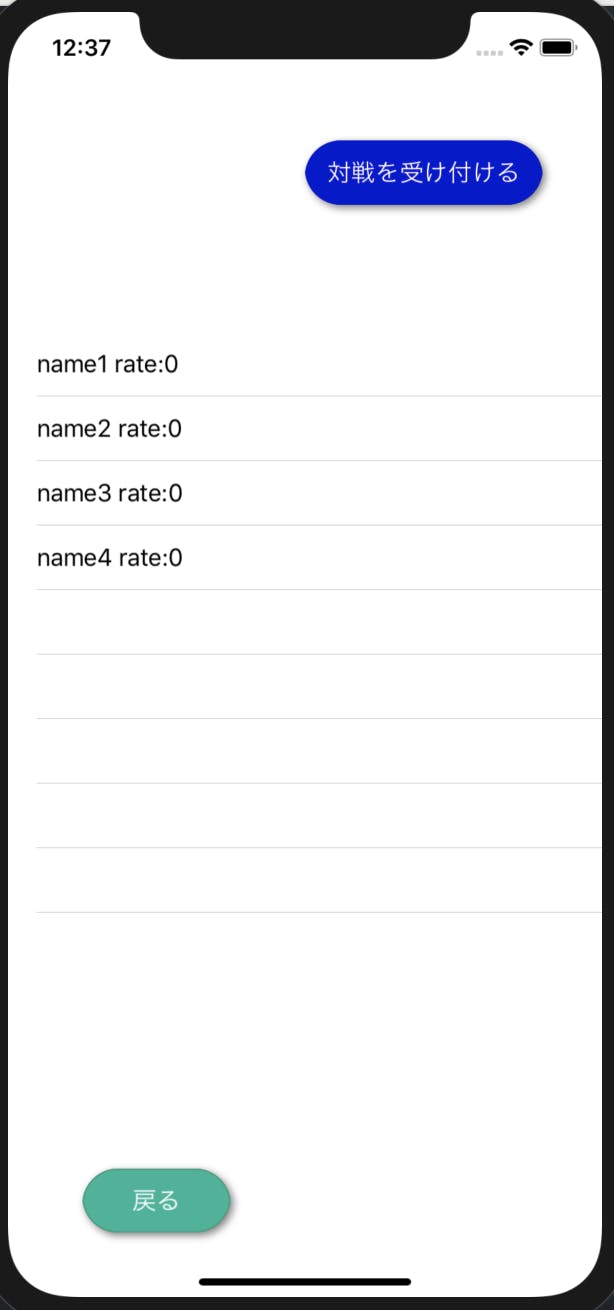The width and height of the screenshot is (614, 1310).
Task: Open the name3 label in the list
Action: click(74, 493)
